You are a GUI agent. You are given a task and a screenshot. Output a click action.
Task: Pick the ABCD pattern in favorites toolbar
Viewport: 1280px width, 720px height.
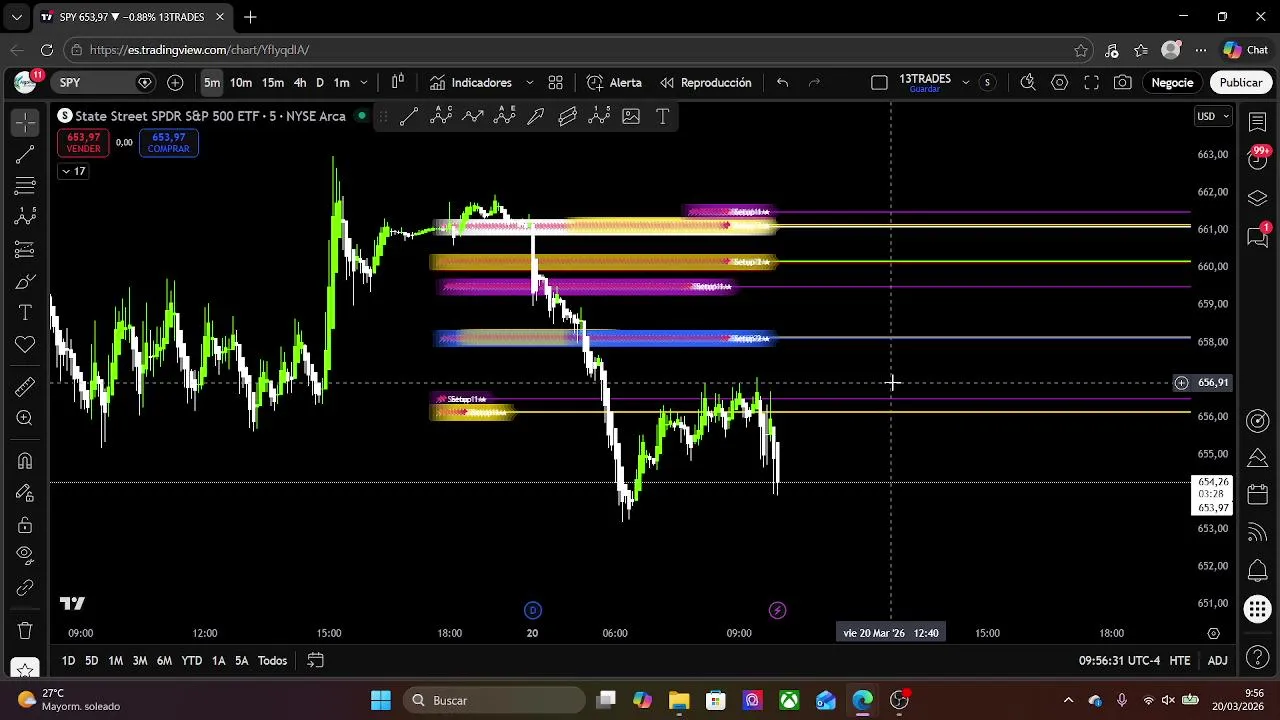[x=441, y=116]
